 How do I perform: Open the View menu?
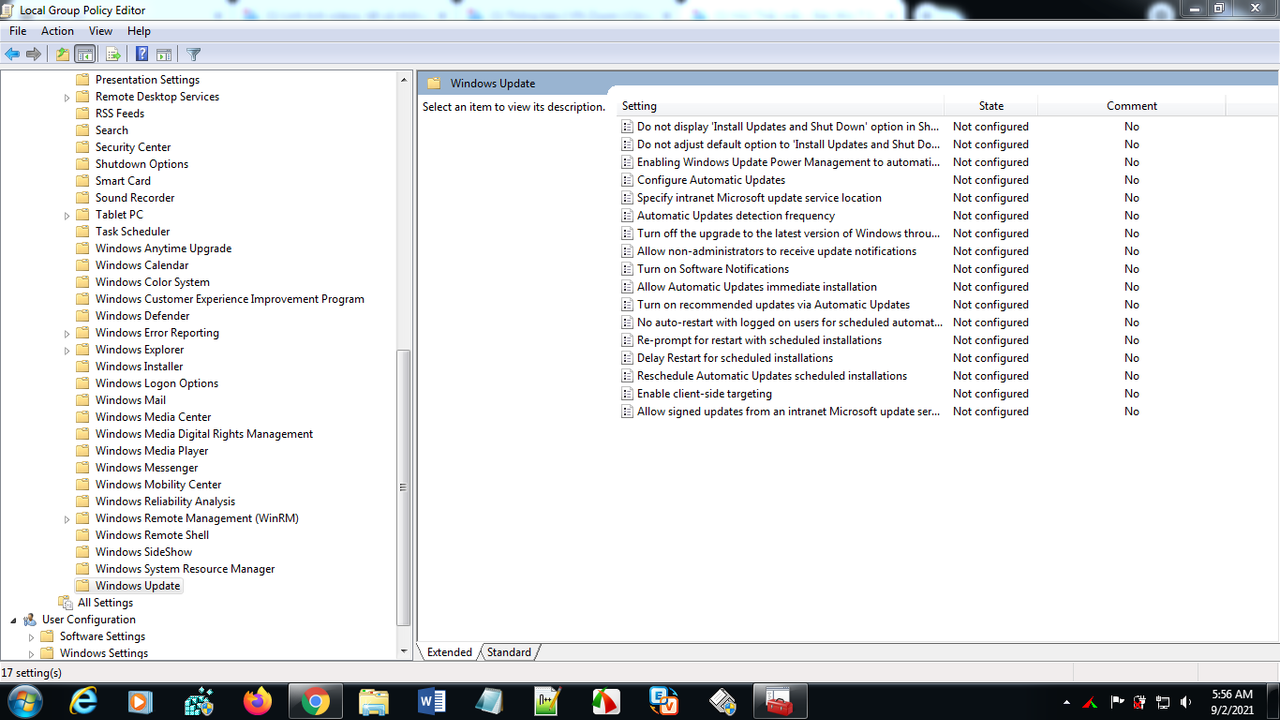[x=101, y=31]
